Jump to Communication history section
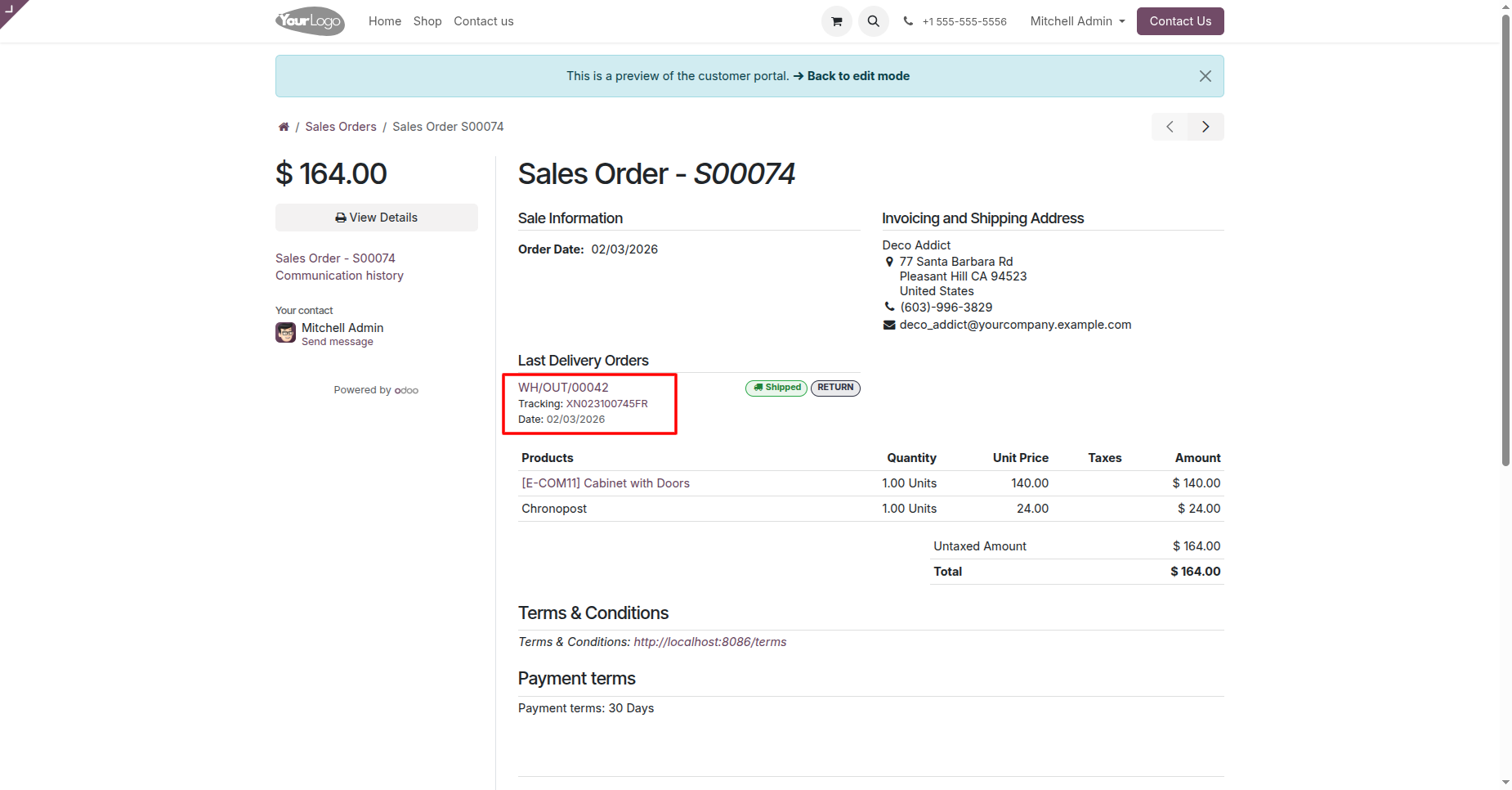The image size is (1512, 790). (x=339, y=276)
